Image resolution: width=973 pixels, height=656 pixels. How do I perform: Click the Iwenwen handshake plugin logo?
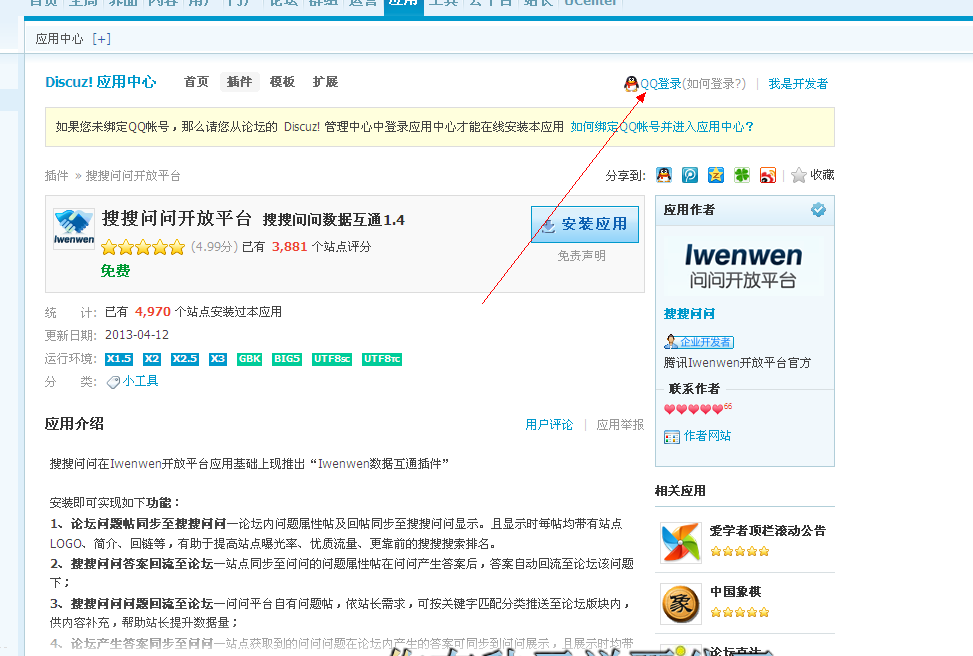74,229
